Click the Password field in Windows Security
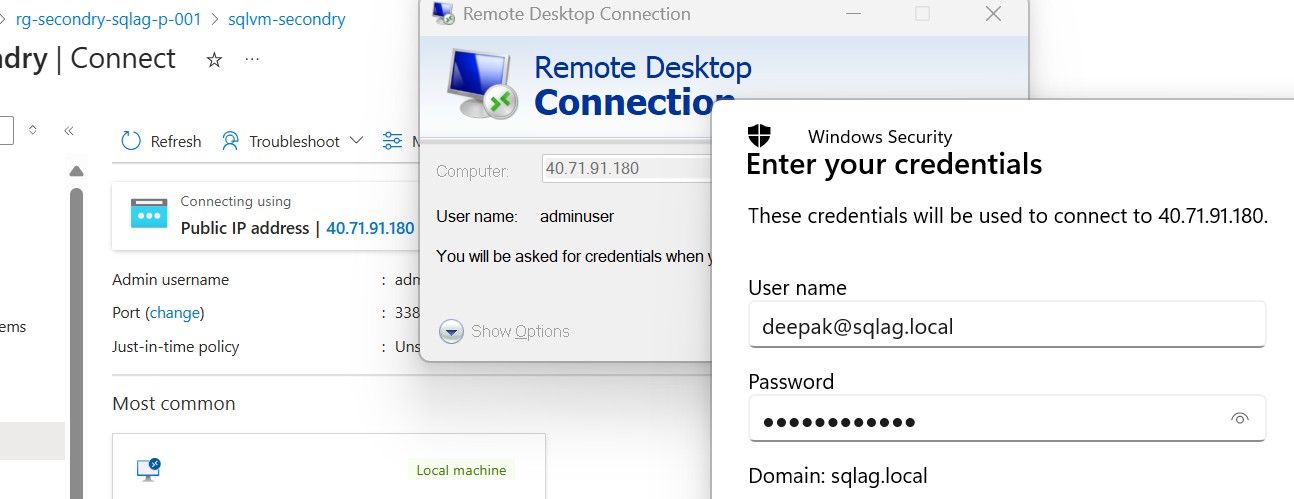Screen dimensions: 1294x499 pyautogui.click(x=1007, y=419)
